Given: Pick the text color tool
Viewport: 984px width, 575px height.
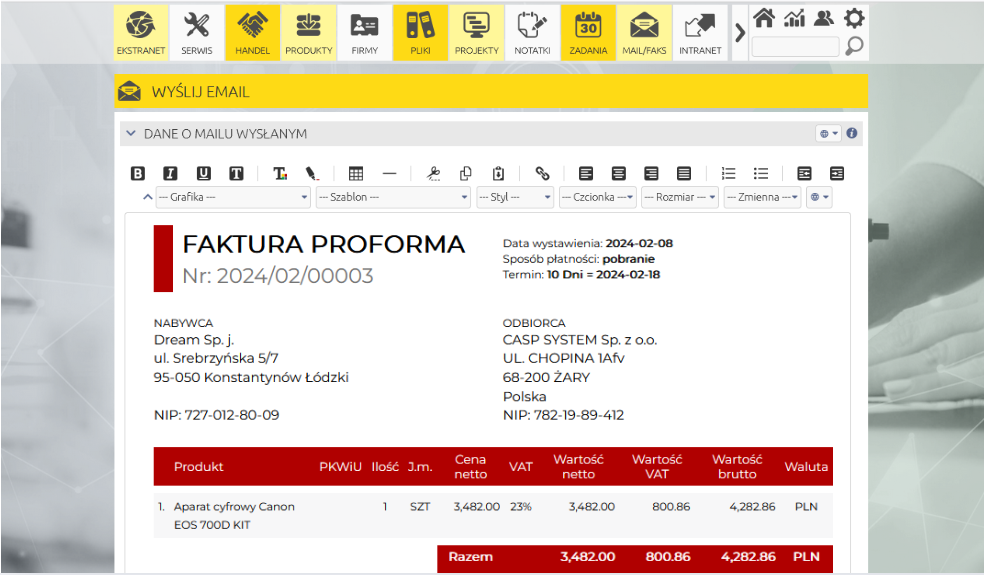Looking at the screenshot, I should [280, 173].
